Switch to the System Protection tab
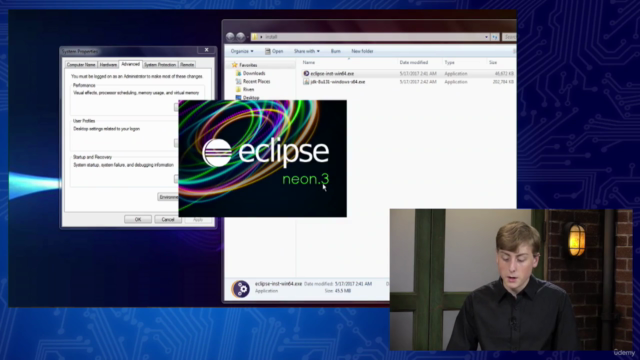Viewport: 640px width, 360px height. [x=160, y=64]
